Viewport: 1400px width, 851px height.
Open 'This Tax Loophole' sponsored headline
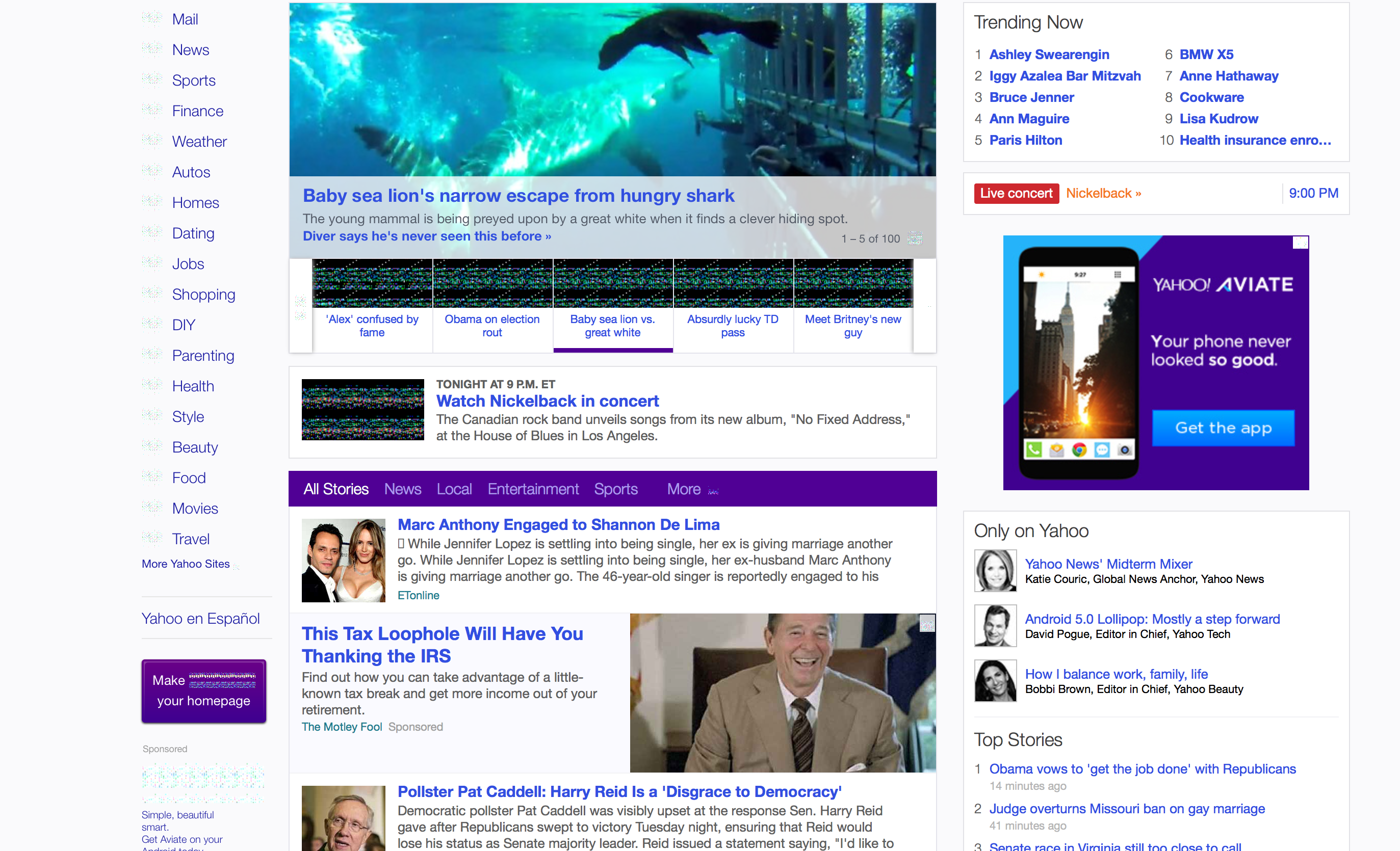[x=442, y=645]
